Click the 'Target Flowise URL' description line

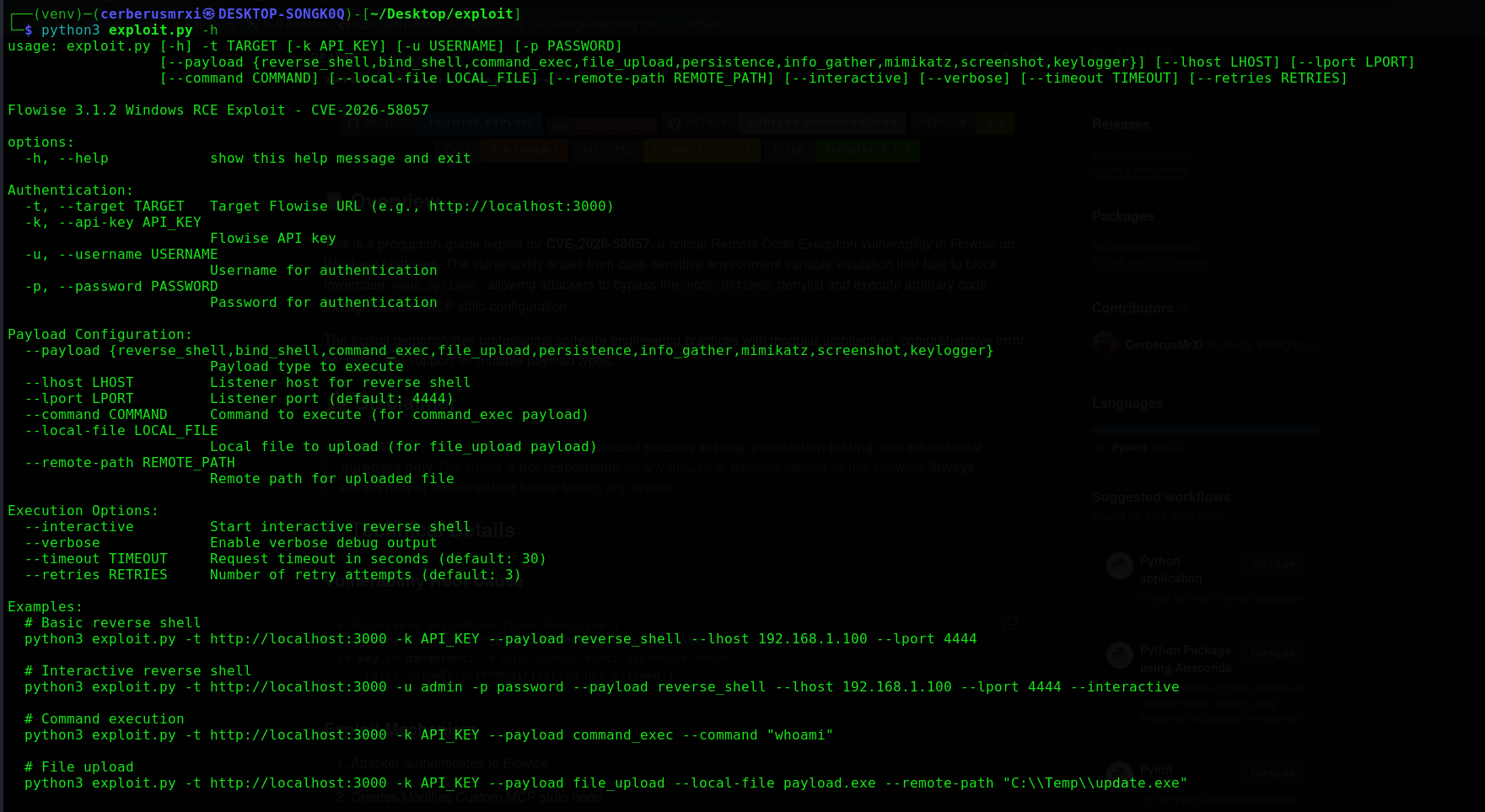tap(412, 207)
